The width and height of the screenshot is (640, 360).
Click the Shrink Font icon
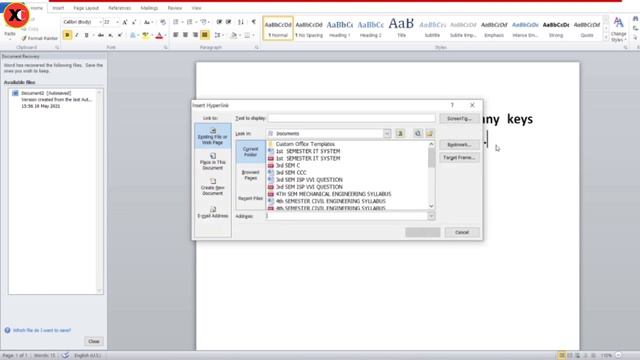[x=134, y=22]
